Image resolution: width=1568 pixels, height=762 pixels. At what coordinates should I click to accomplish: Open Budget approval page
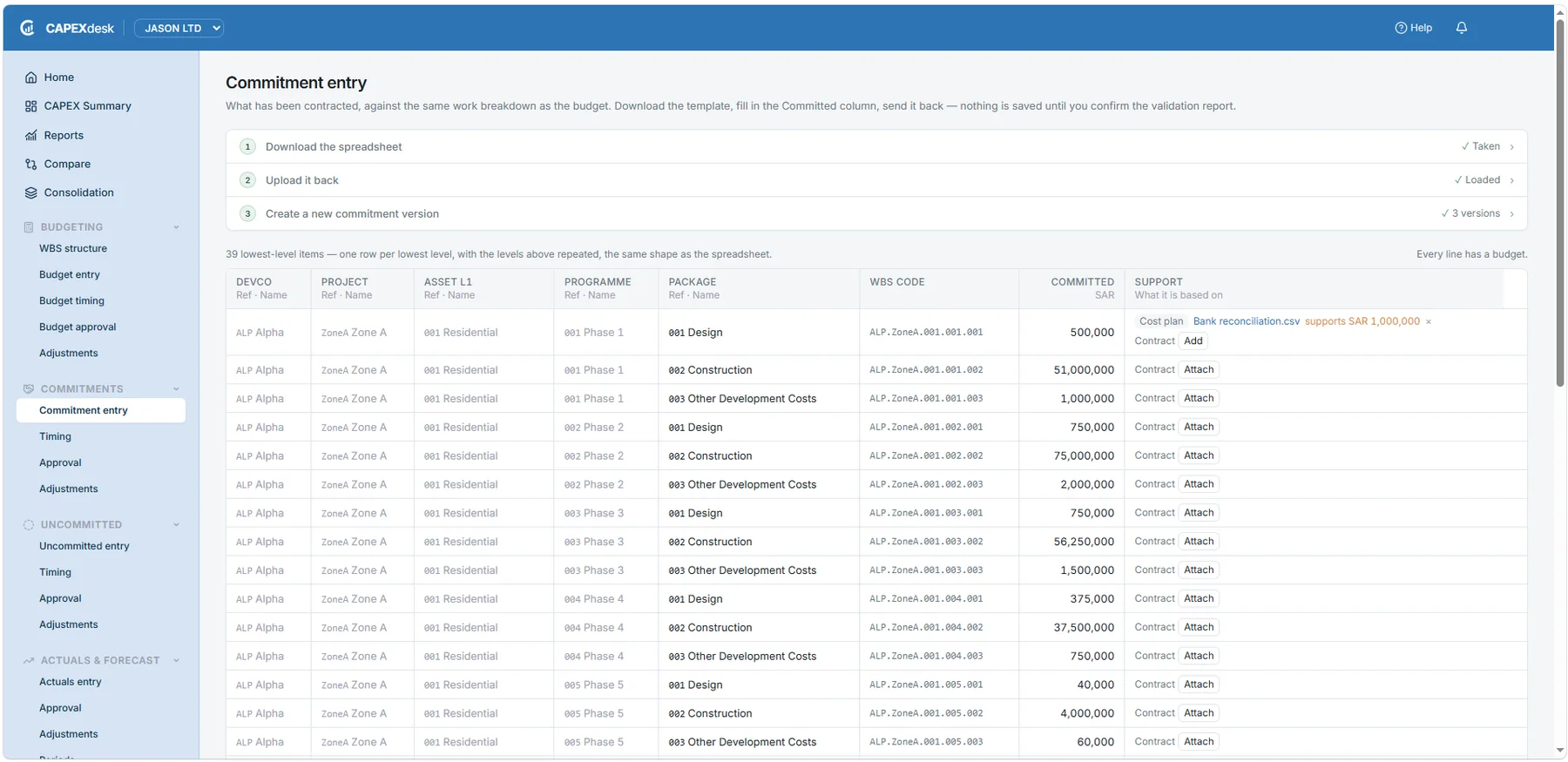click(x=78, y=327)
